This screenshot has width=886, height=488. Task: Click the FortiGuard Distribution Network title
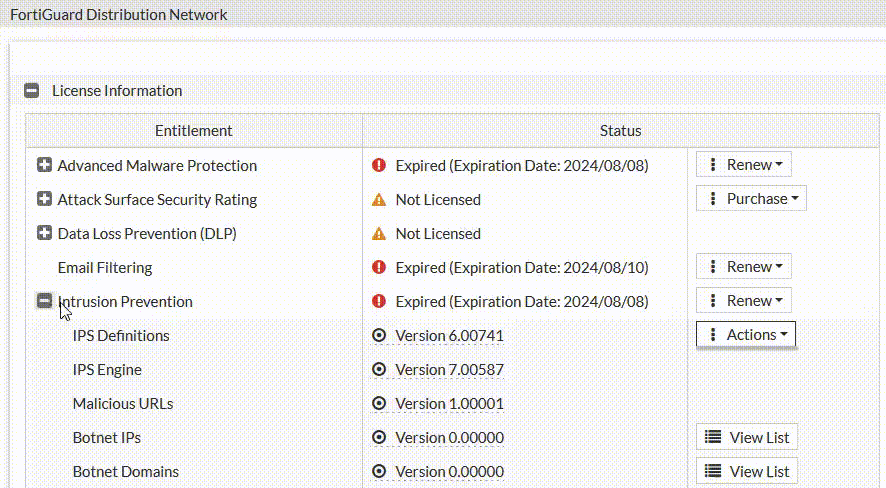(119, 14)
